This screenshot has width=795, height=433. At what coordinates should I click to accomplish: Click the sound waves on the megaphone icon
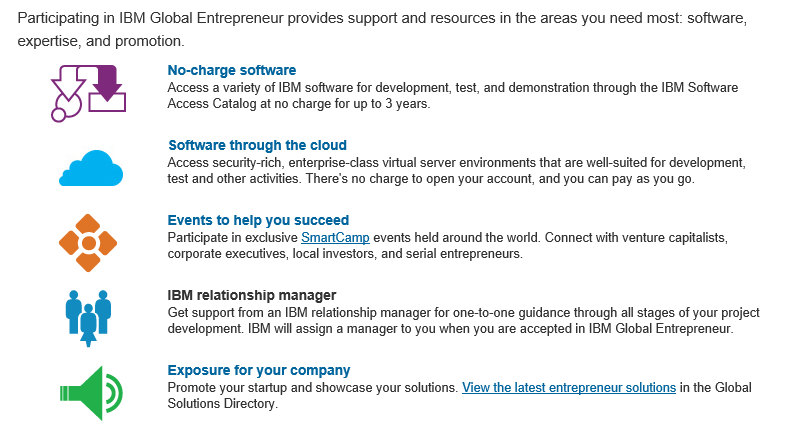(x=114, y=393)
